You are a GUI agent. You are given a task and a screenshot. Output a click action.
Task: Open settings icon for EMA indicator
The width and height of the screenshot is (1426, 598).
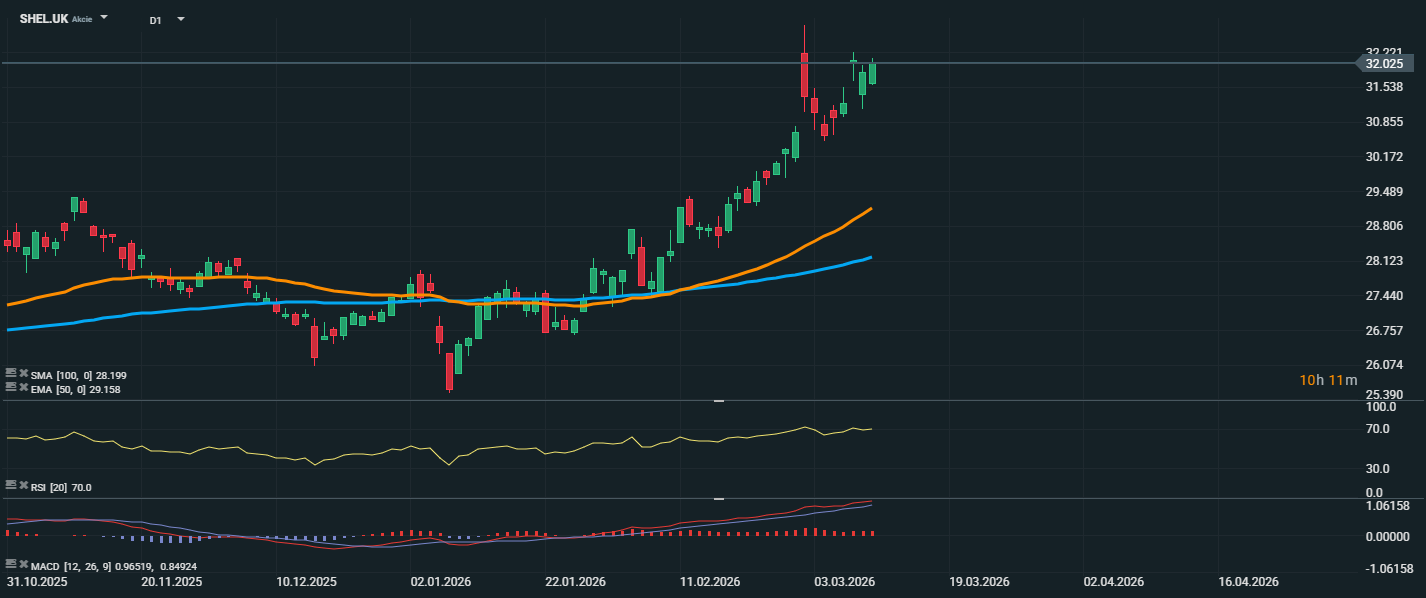[11, 388]
